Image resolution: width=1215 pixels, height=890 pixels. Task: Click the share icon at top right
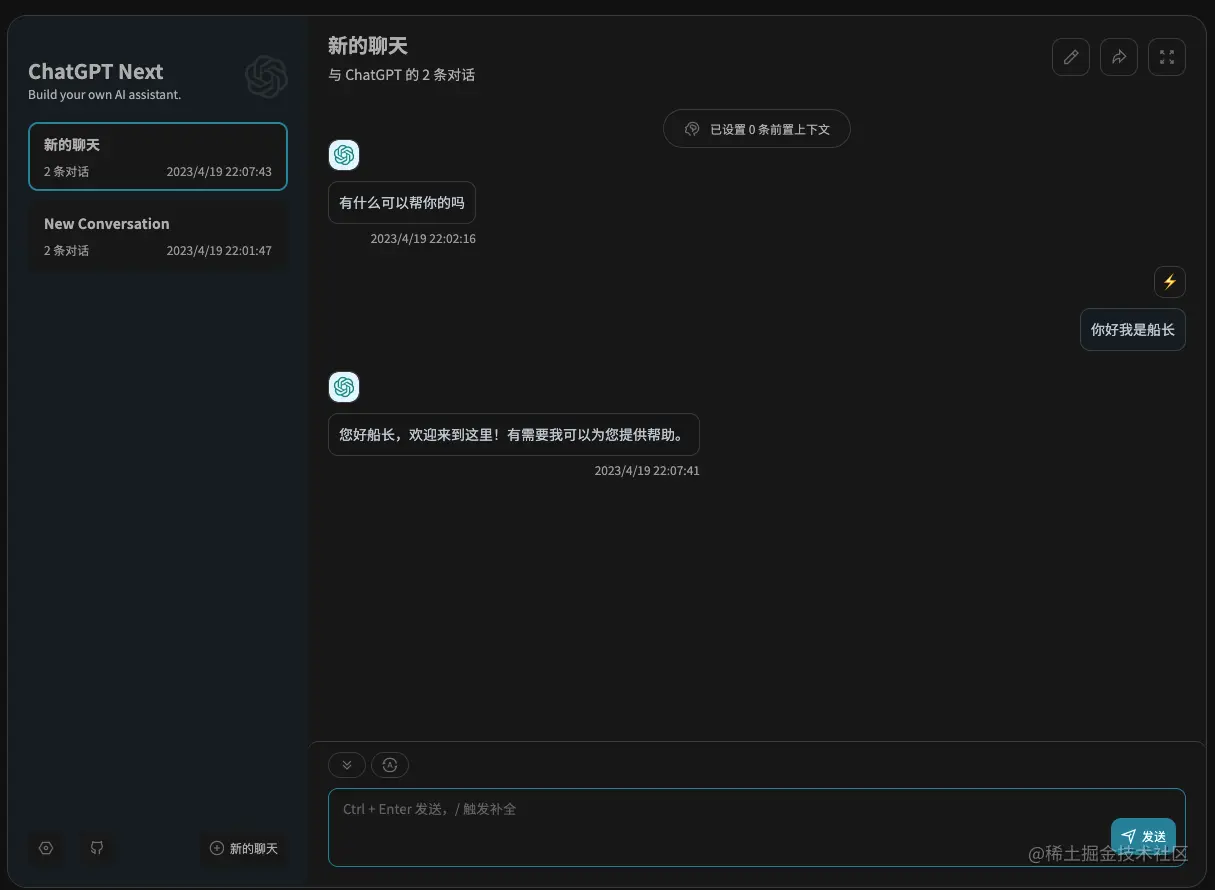click(x=1119, y=57)
